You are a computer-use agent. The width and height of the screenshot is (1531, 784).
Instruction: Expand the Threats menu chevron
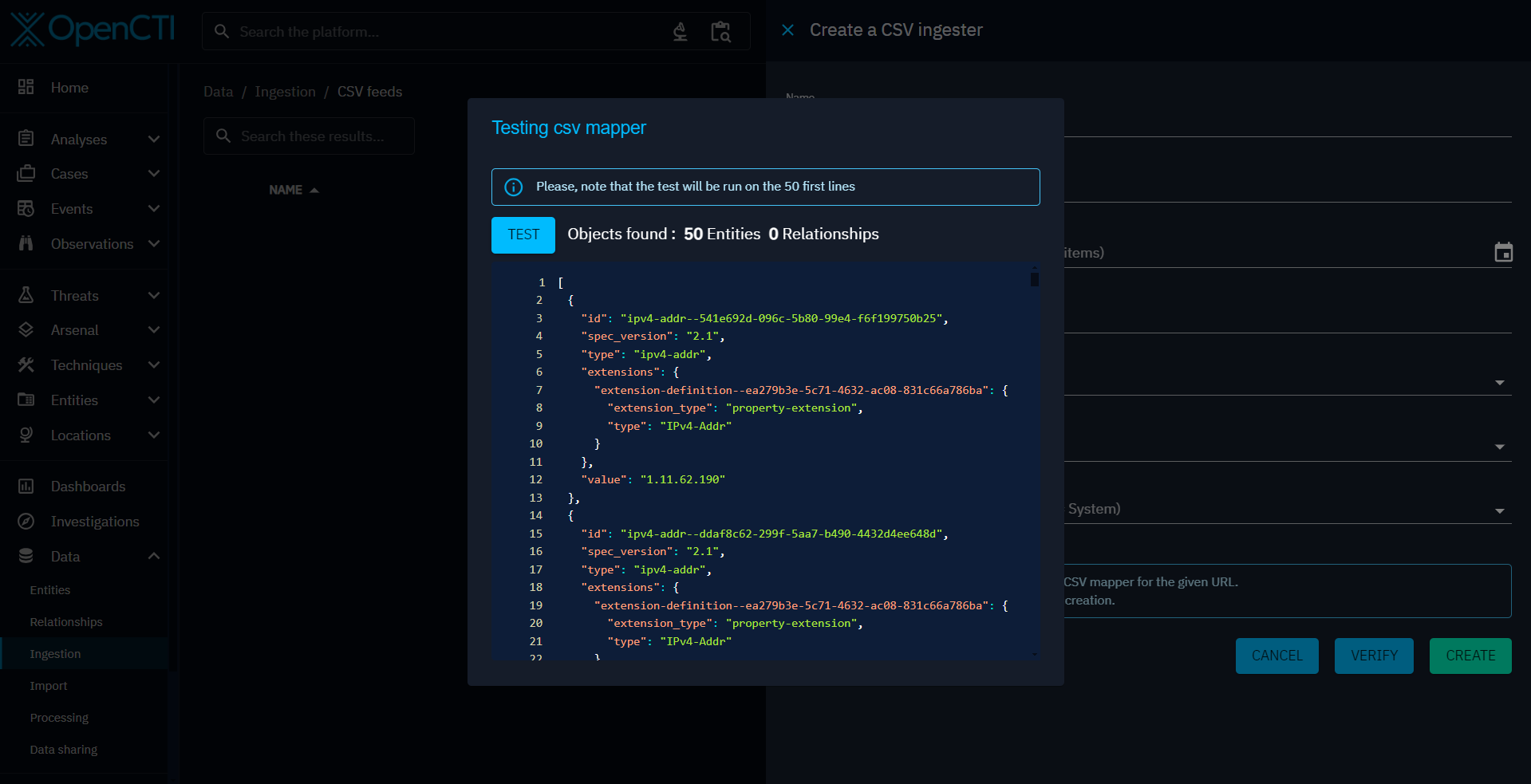[154, 295]
